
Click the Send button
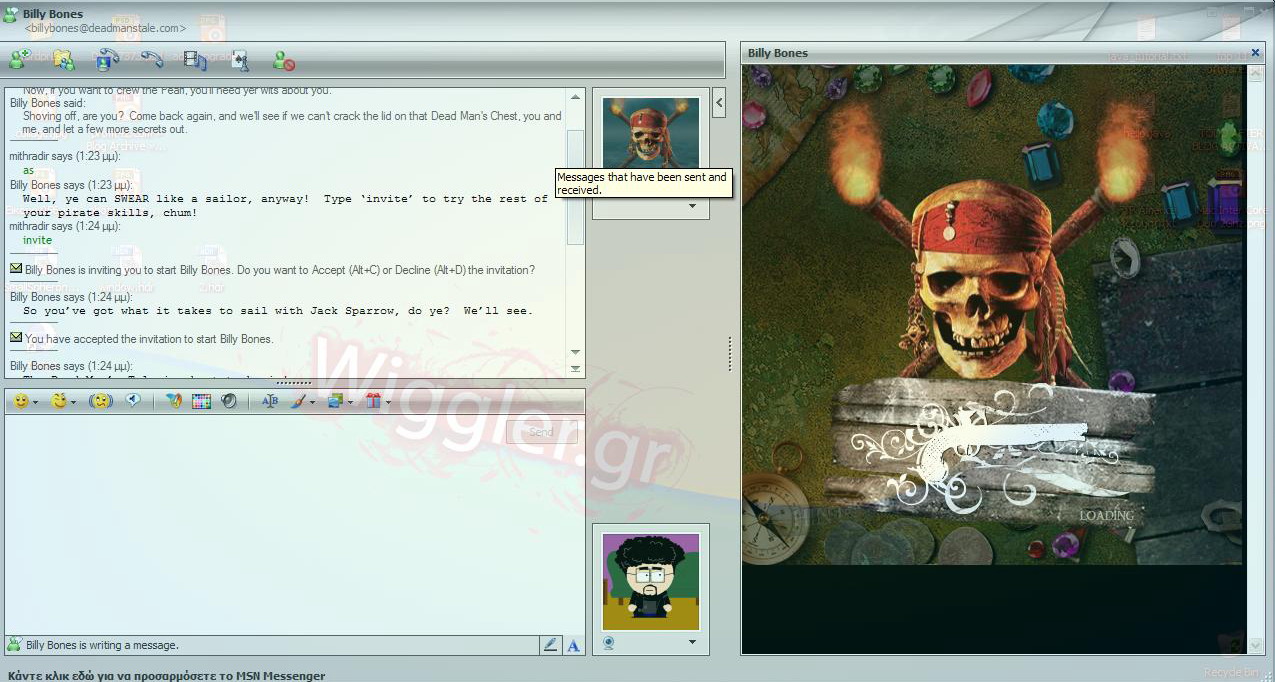pyautogui.click(x=541, y=432)
